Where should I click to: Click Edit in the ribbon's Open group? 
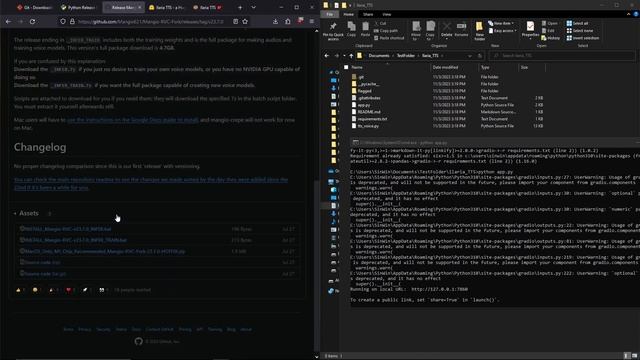point(548,31)
